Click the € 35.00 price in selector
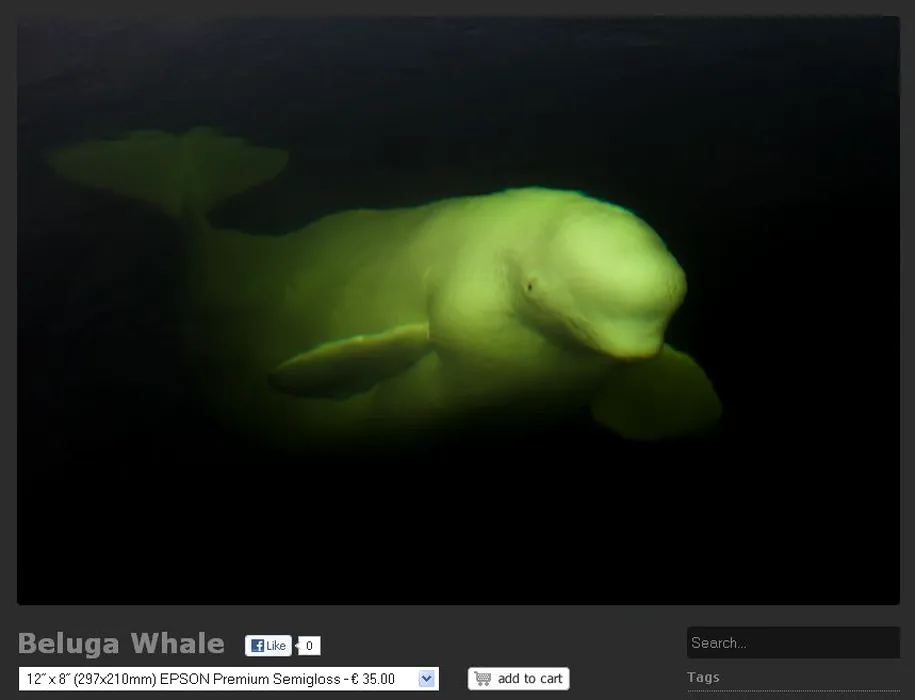 370,679
